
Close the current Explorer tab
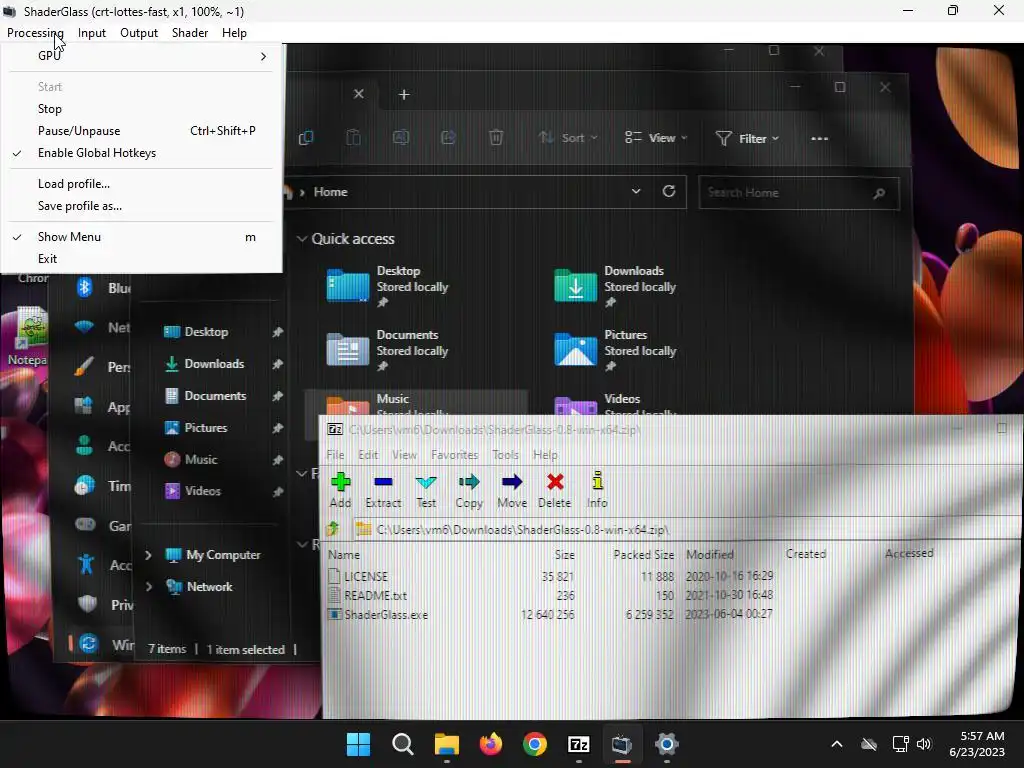tap(359, 94)
